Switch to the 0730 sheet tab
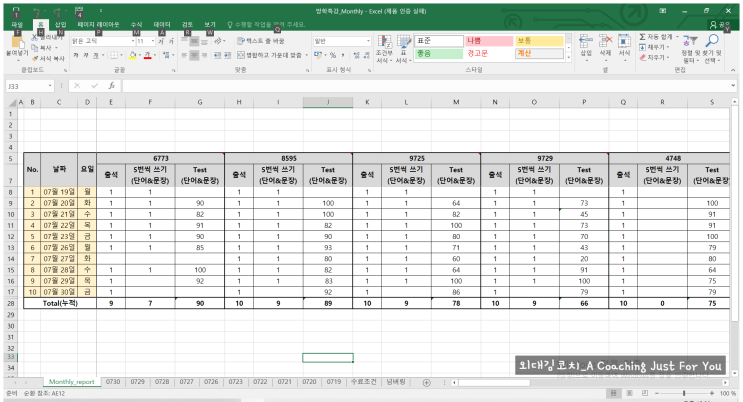 pyautogui.click(x=113, y=382)
